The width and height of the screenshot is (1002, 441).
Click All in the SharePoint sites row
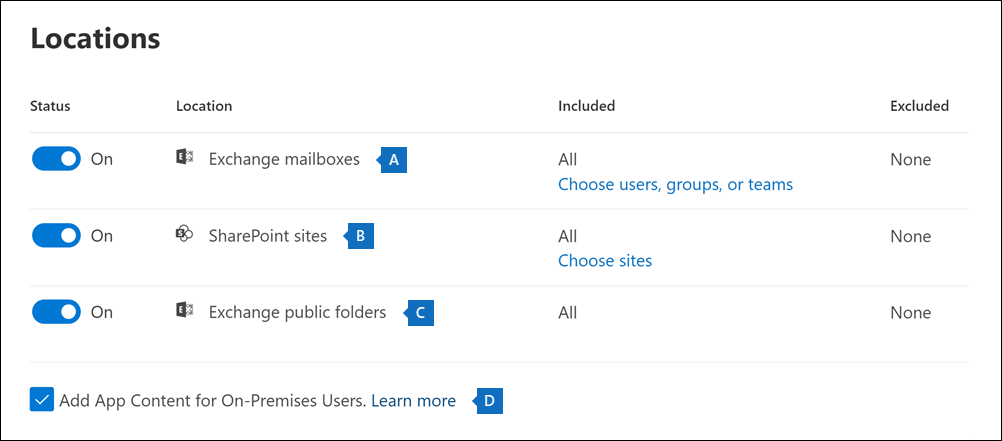567,236
